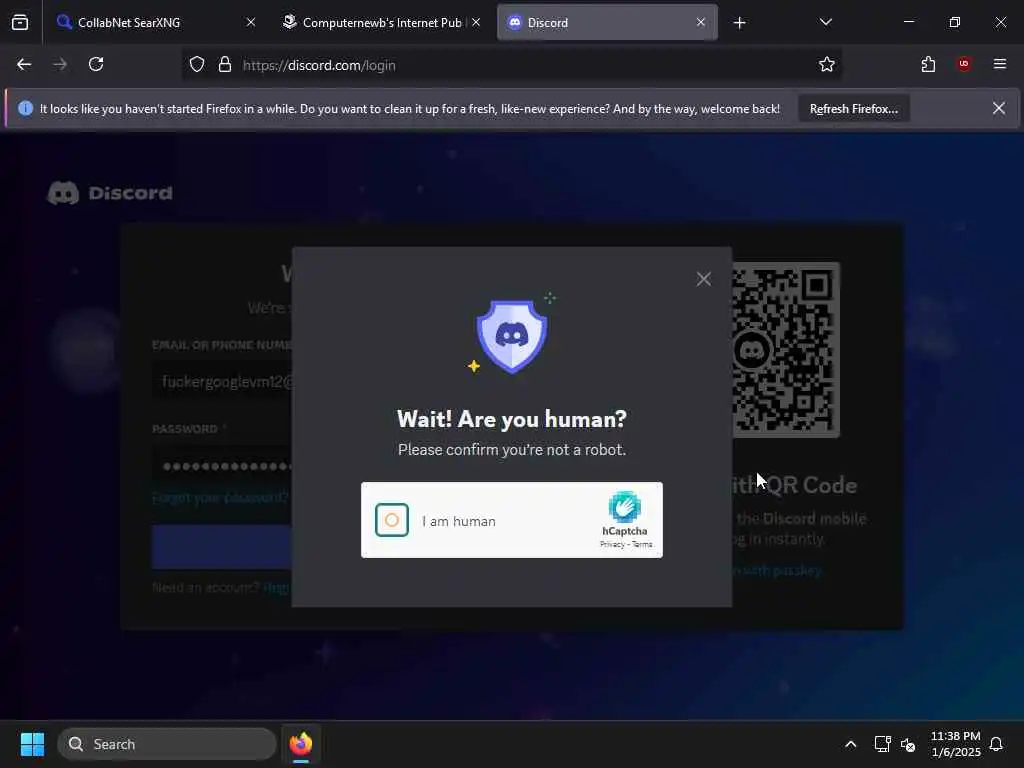Click the hCaptcha logo
The height and width of the screenshot is (768, 1024).
624,507
